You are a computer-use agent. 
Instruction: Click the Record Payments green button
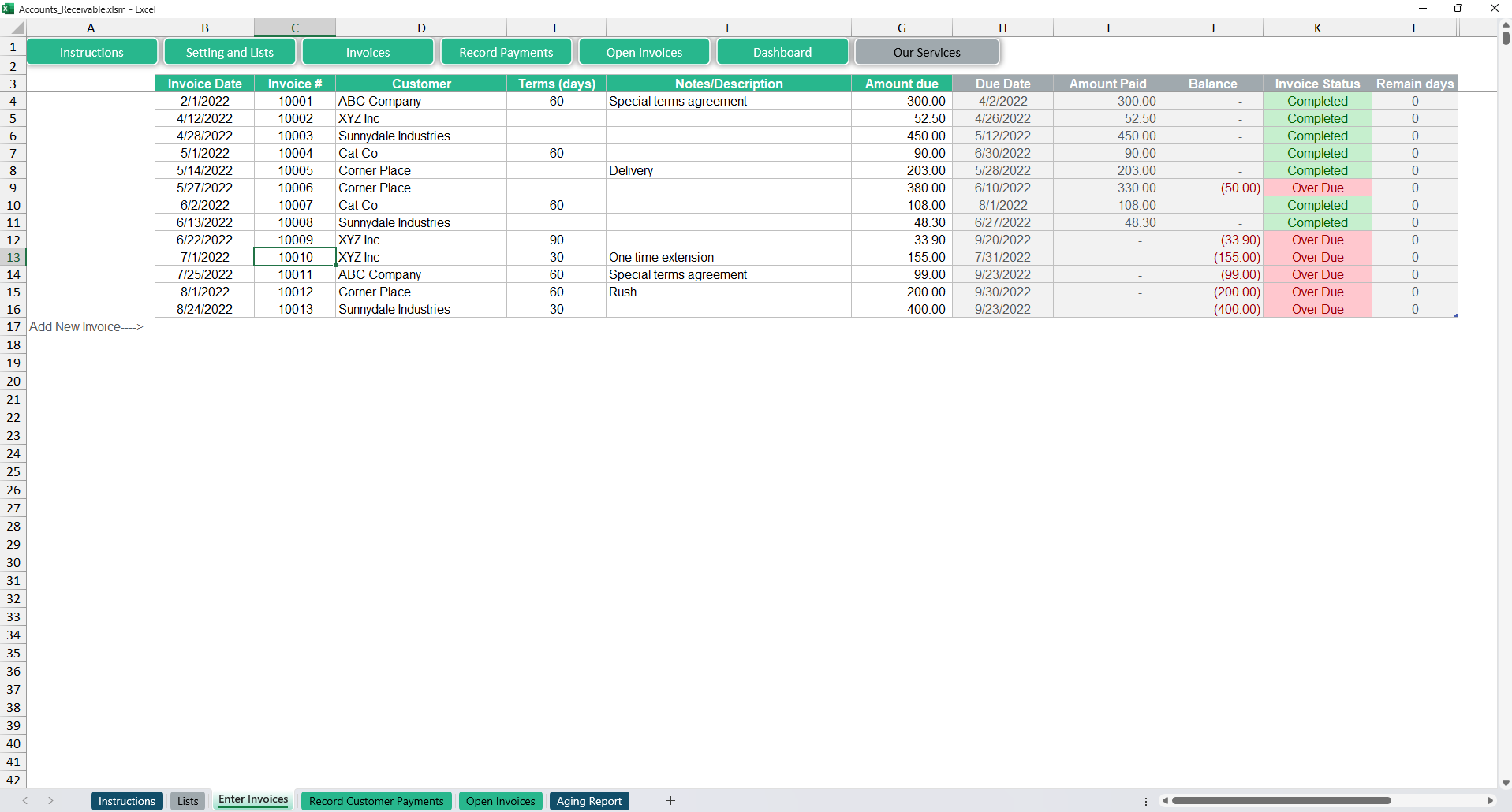coord(506,52)
